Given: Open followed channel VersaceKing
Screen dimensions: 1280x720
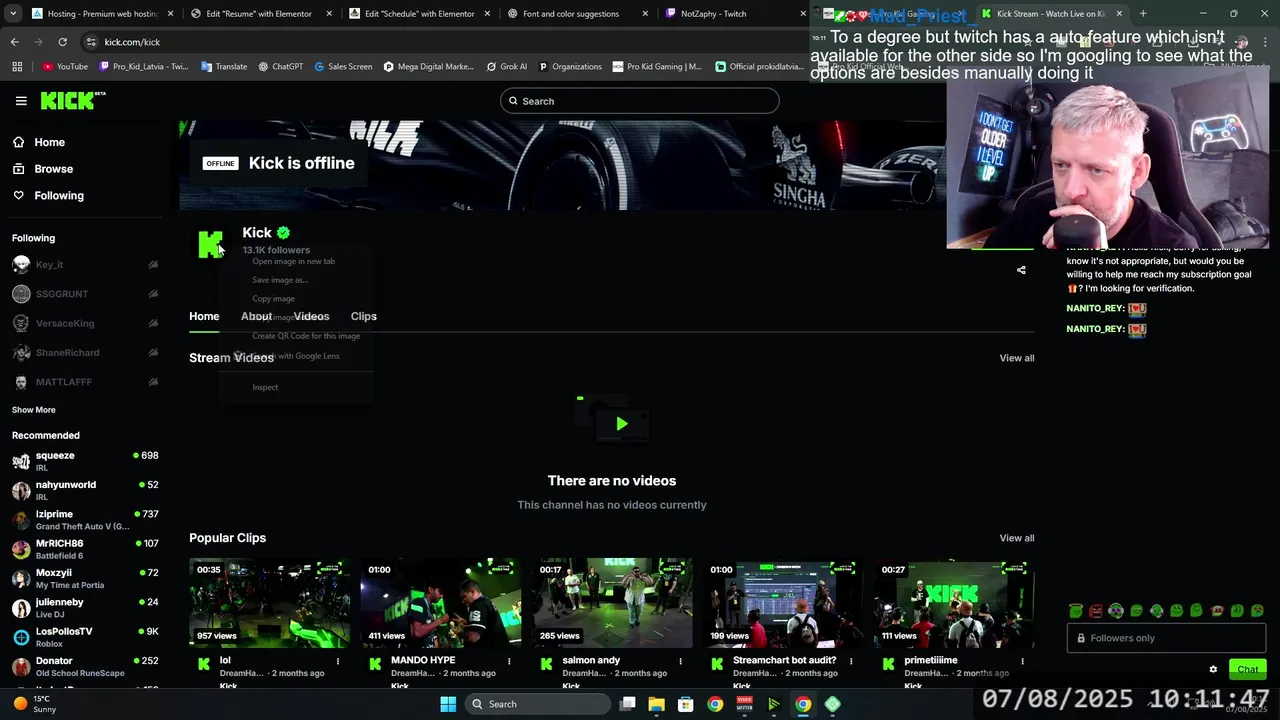Looking at the screenshot, I should pyautogui.click(x=85, y=324).
